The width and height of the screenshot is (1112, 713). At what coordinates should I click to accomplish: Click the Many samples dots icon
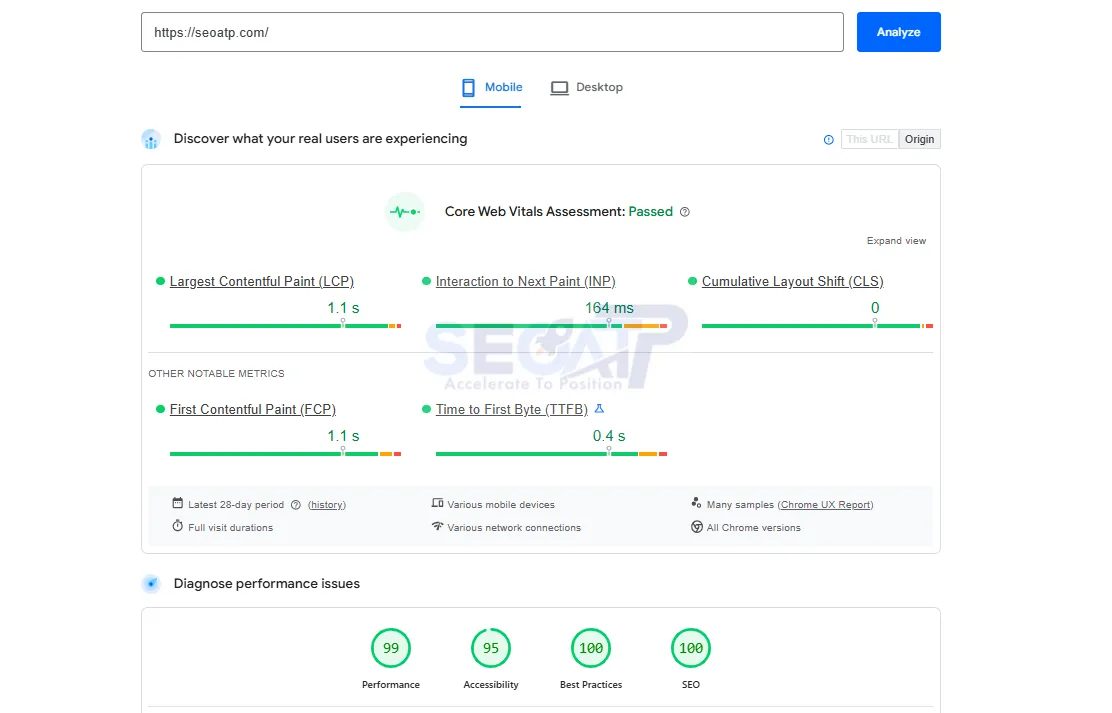(x=697, y=504)
